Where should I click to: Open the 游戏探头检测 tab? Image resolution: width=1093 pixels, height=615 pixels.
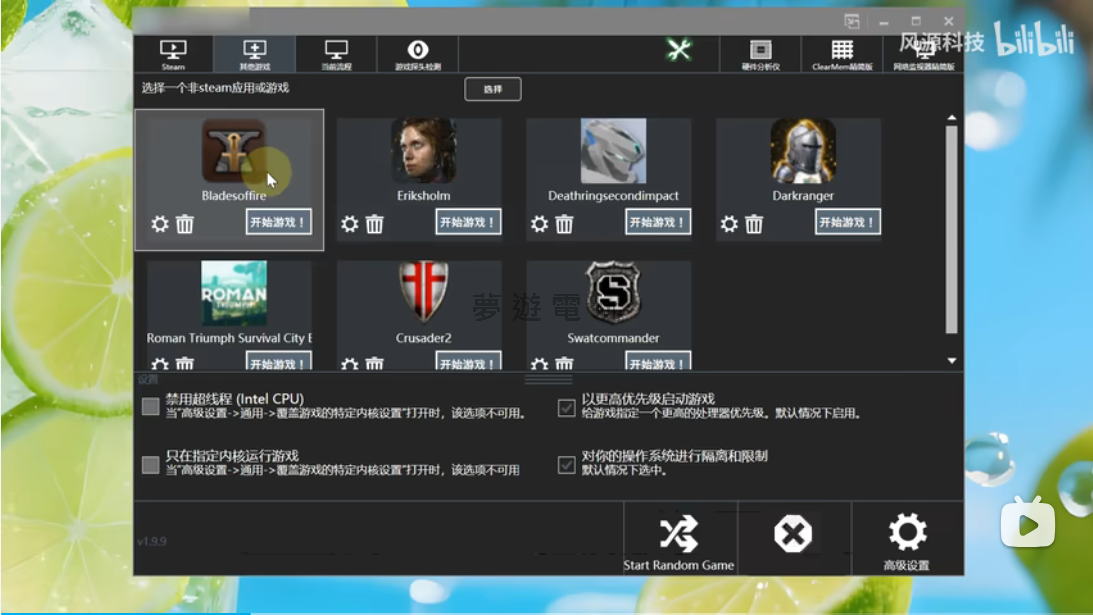coord(418,54)
